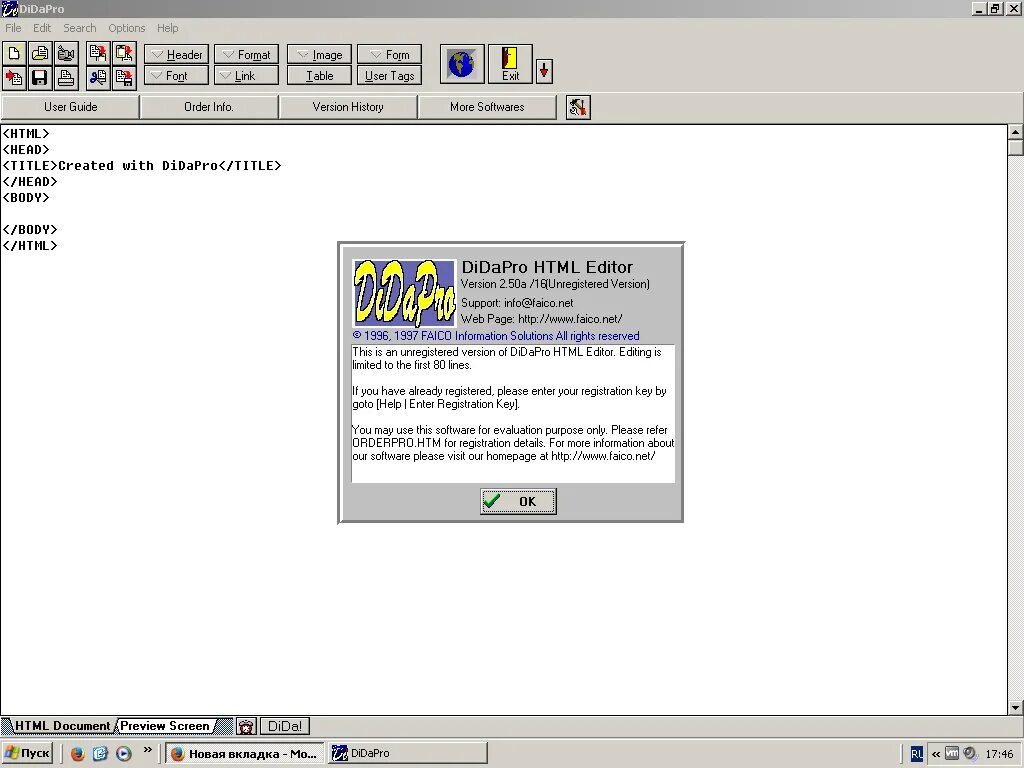Open the Font dropdown
Image resolution: width=1024 pixels, height=768 pixels.
click(176, 76)
